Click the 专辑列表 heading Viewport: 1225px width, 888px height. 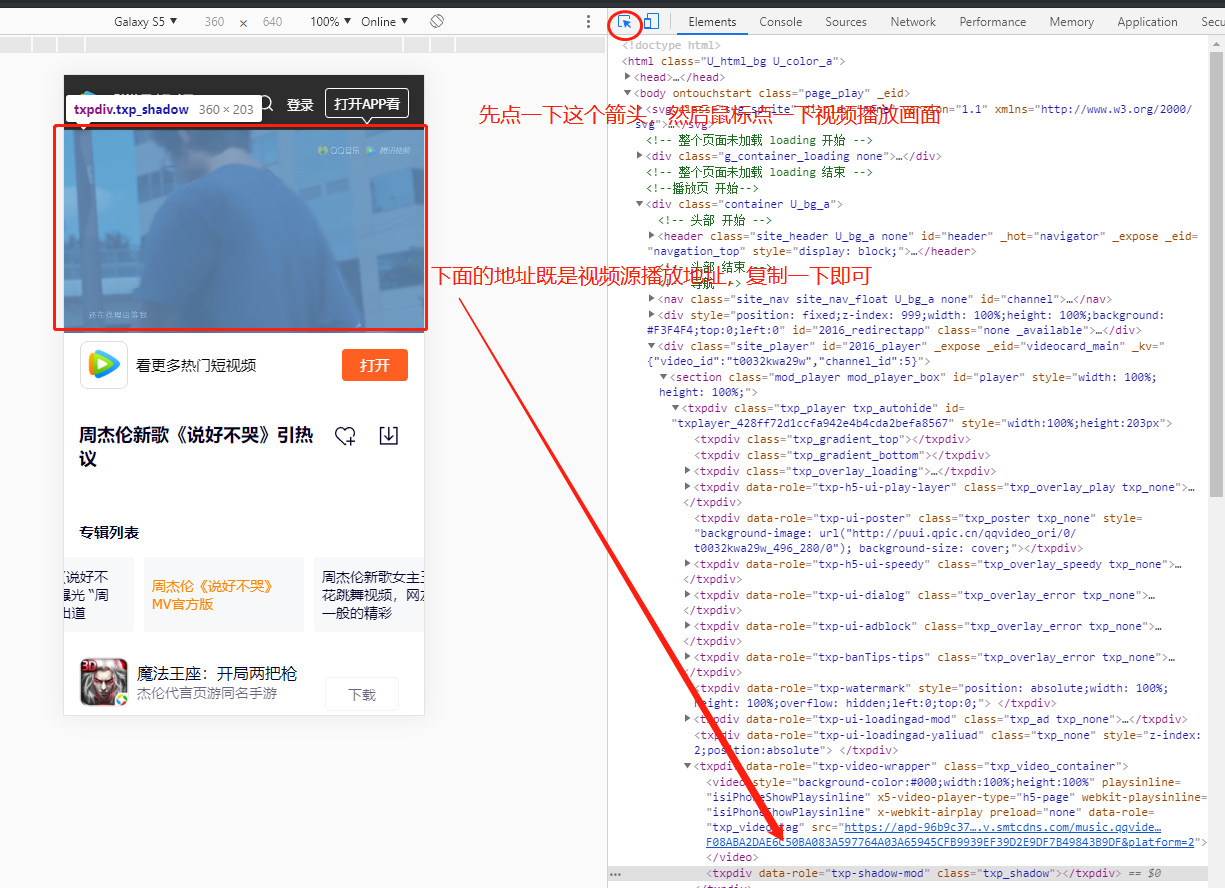point(109,532)
